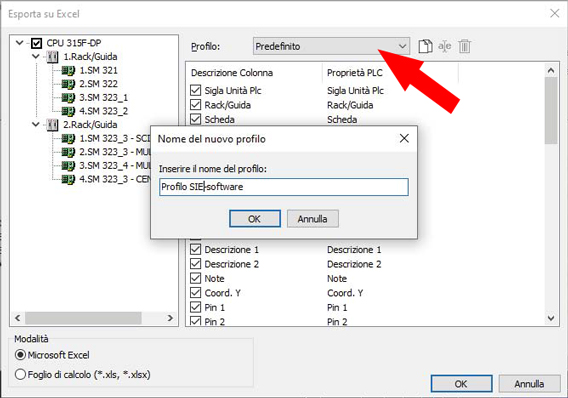This screenshot has width=568, height=398.
Task: Select the 2.Rack/Guida rack icon
Action: point(53,125)
